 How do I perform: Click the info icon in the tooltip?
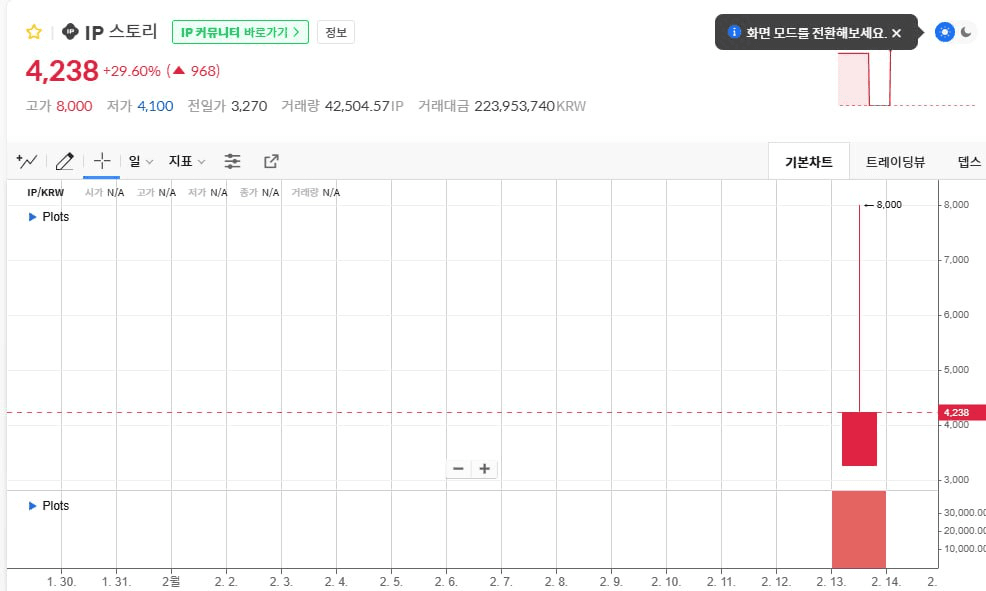click(x=734, y=31)
